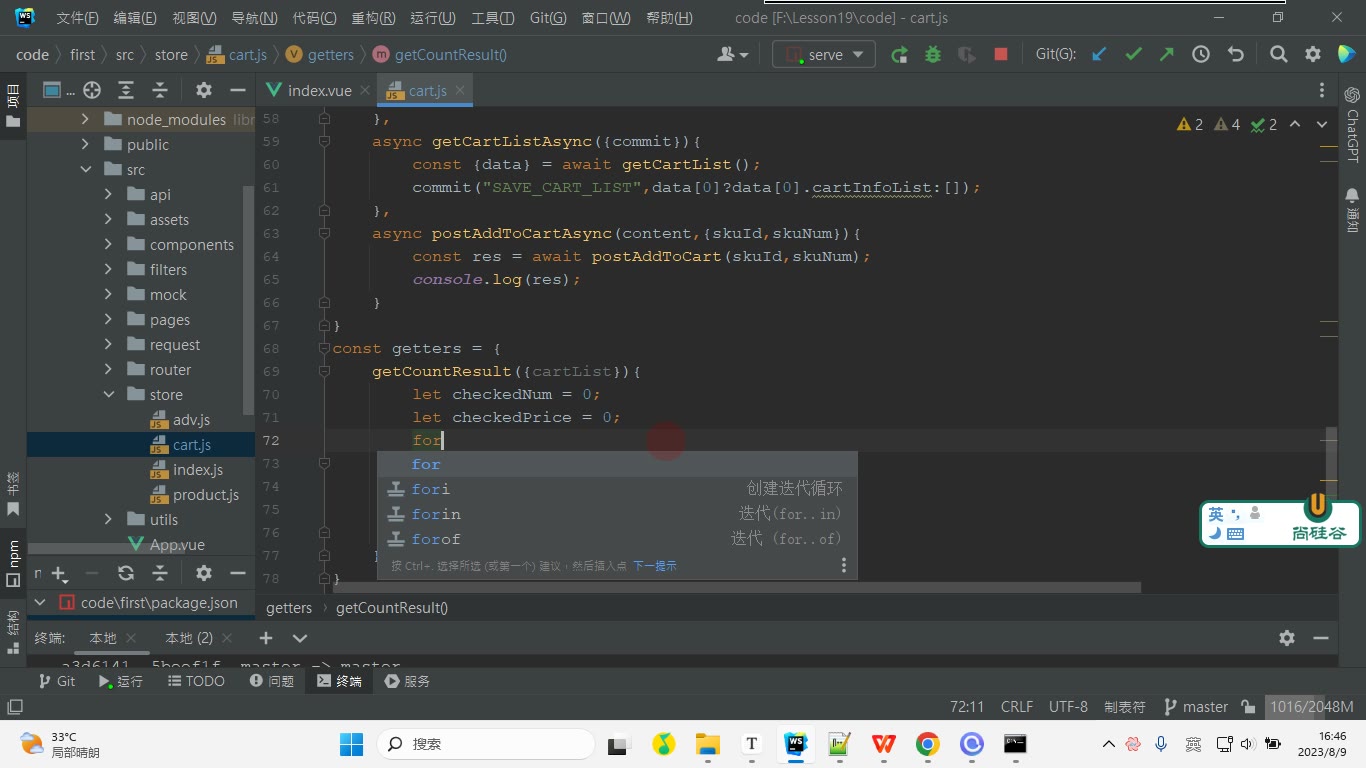Locate opened file in project tree
The image size is (1366, 768).
click(x=92, y=90)
